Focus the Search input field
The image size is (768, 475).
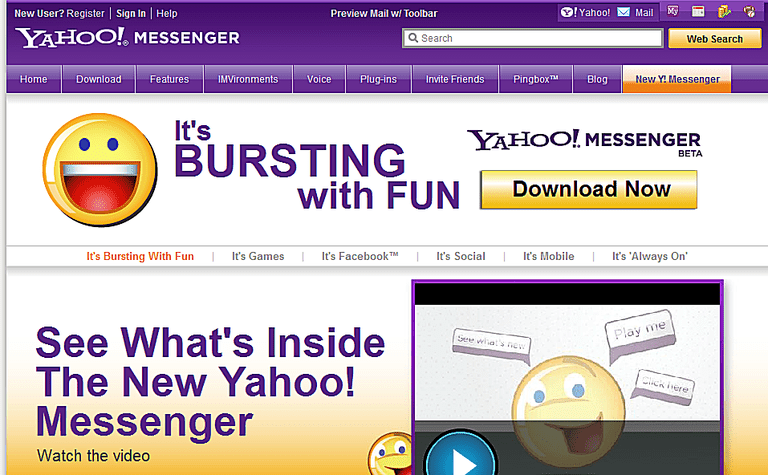[x=532, y=38]
